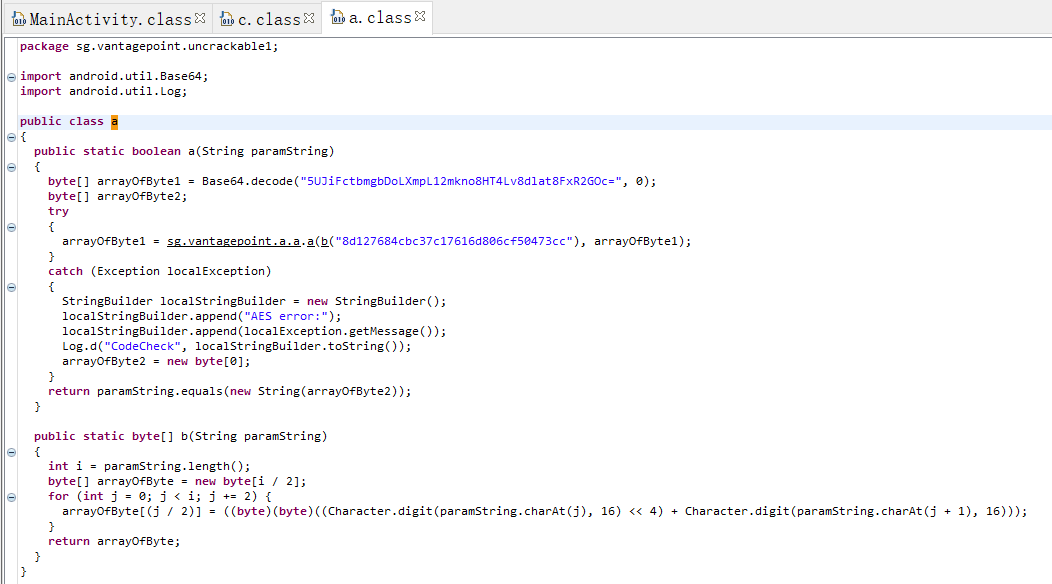The width and height of the screenshot is (1052, 584).
Task: Click the int i = paramString.length() line
Action: point(149,467)
